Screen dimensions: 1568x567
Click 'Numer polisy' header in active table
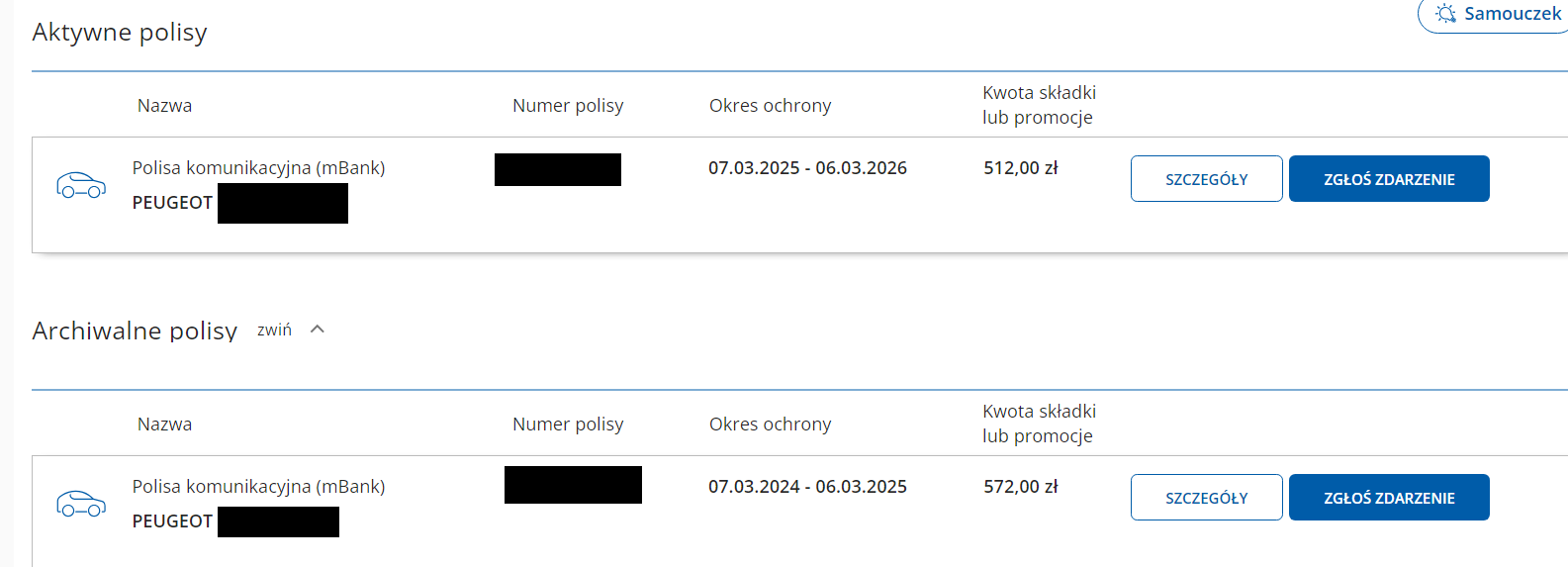pos(568,106)
